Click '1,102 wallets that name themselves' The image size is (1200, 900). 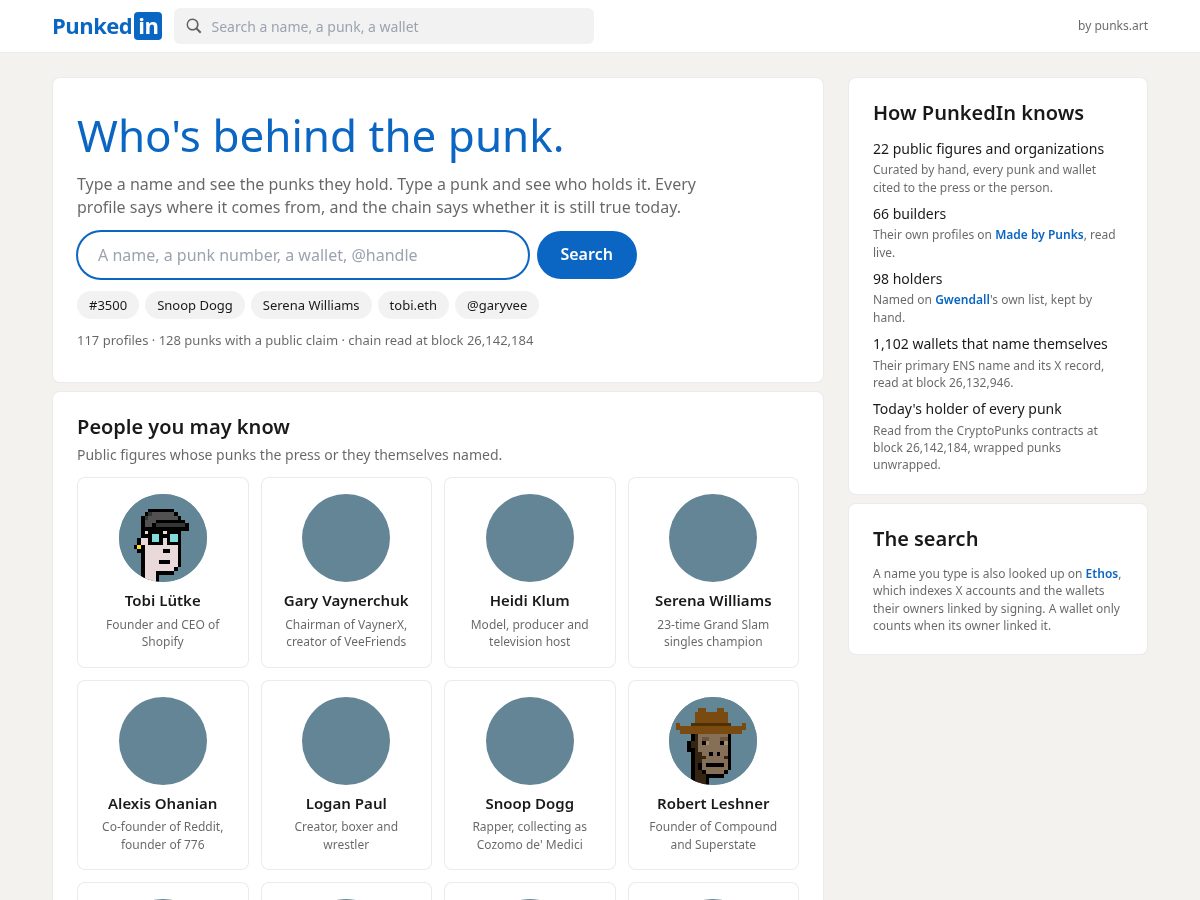click(990, 344)
